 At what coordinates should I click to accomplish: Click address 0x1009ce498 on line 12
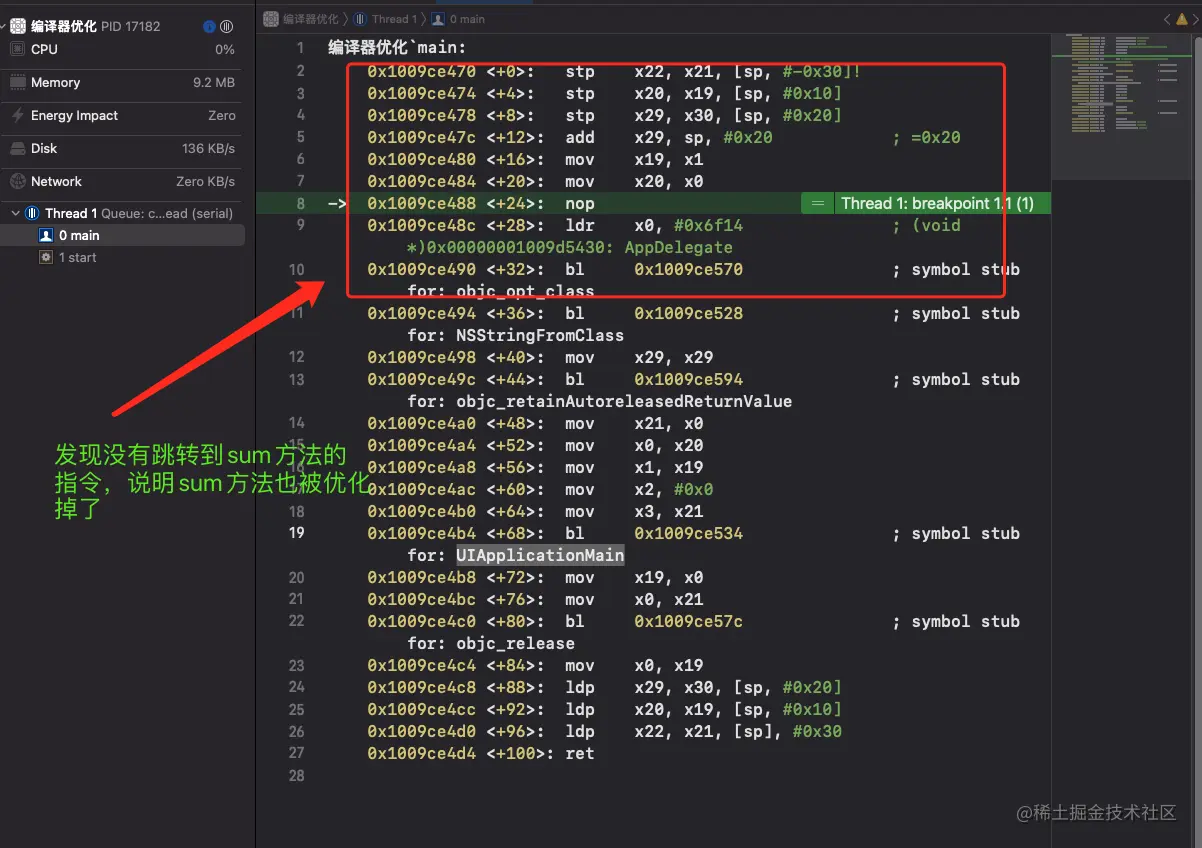(x=422, y=357)
